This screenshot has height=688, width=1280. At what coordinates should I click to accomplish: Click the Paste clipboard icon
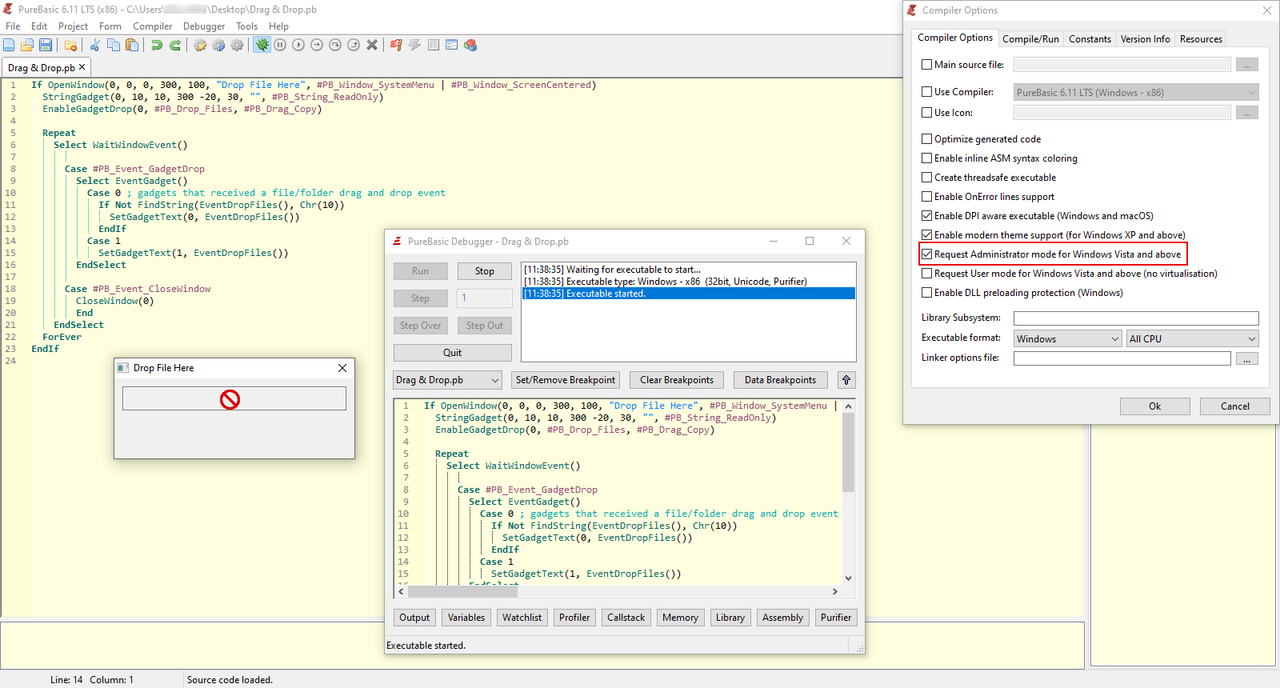[131, 45]
